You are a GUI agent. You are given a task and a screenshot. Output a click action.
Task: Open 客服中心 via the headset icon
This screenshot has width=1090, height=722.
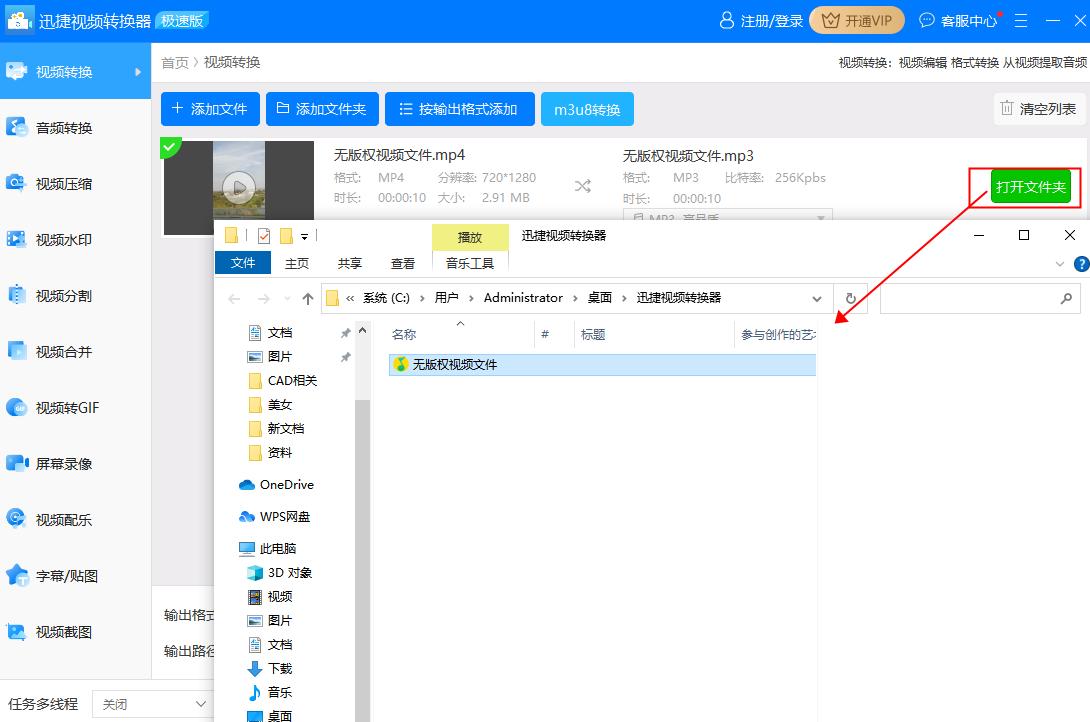[x=926, y=20]
